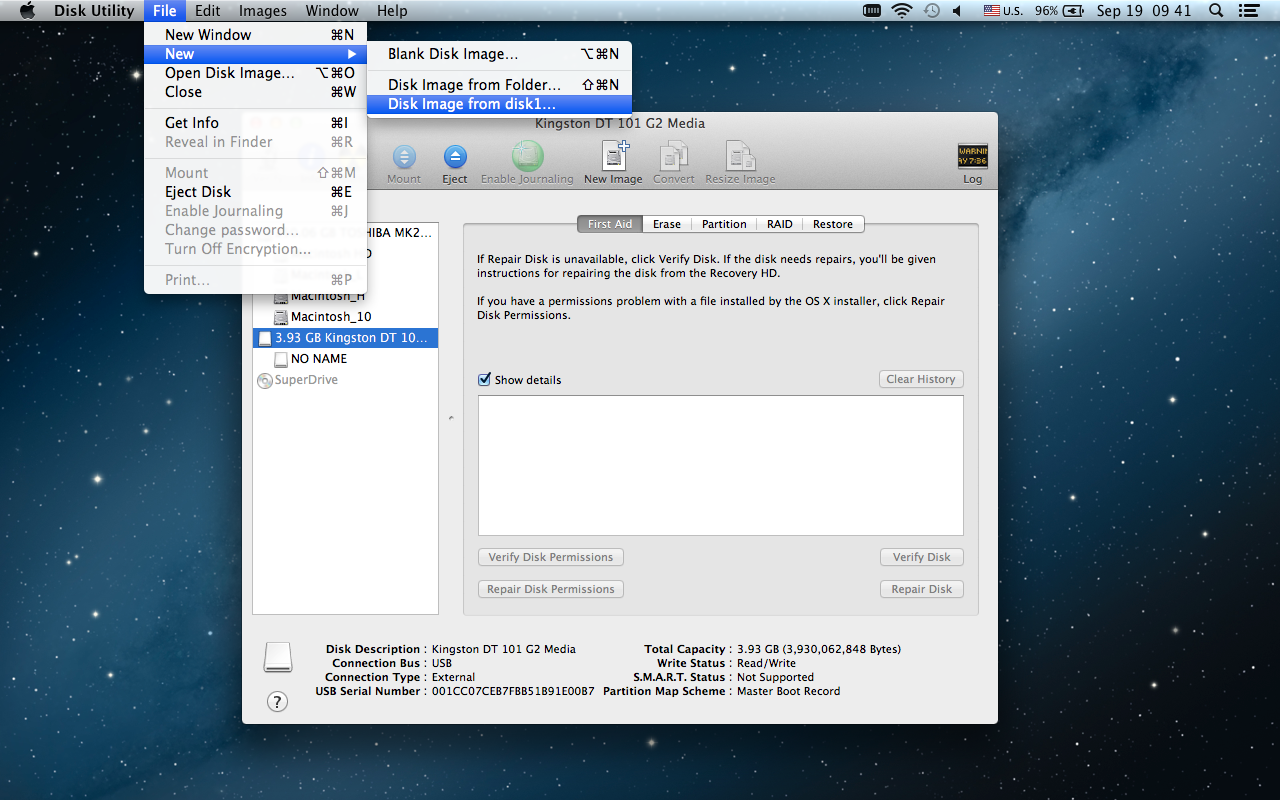This screenshot has height=800, width=1280.
Task: Click the round help question mark button
Action: [278, 702]
